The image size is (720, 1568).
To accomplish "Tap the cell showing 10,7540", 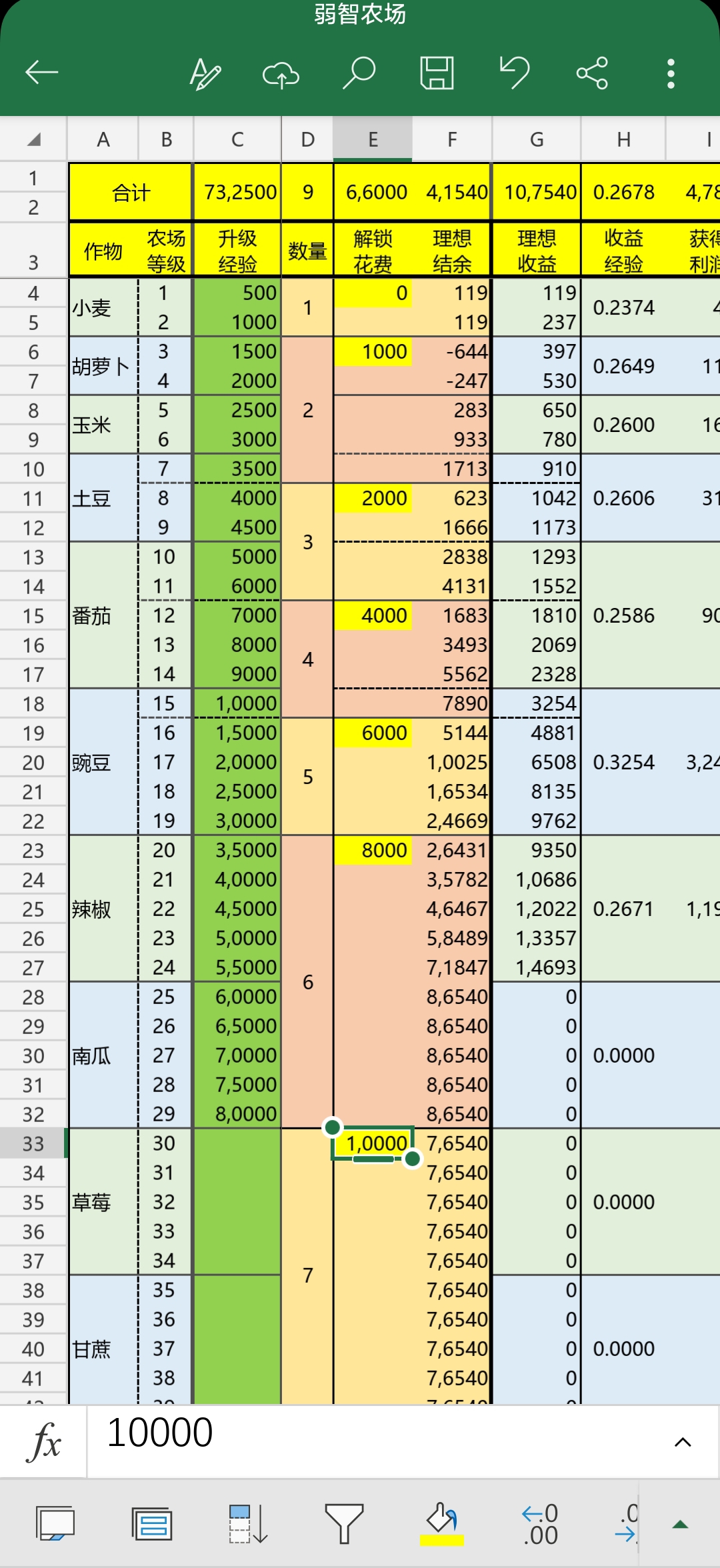I will point(537,192).
